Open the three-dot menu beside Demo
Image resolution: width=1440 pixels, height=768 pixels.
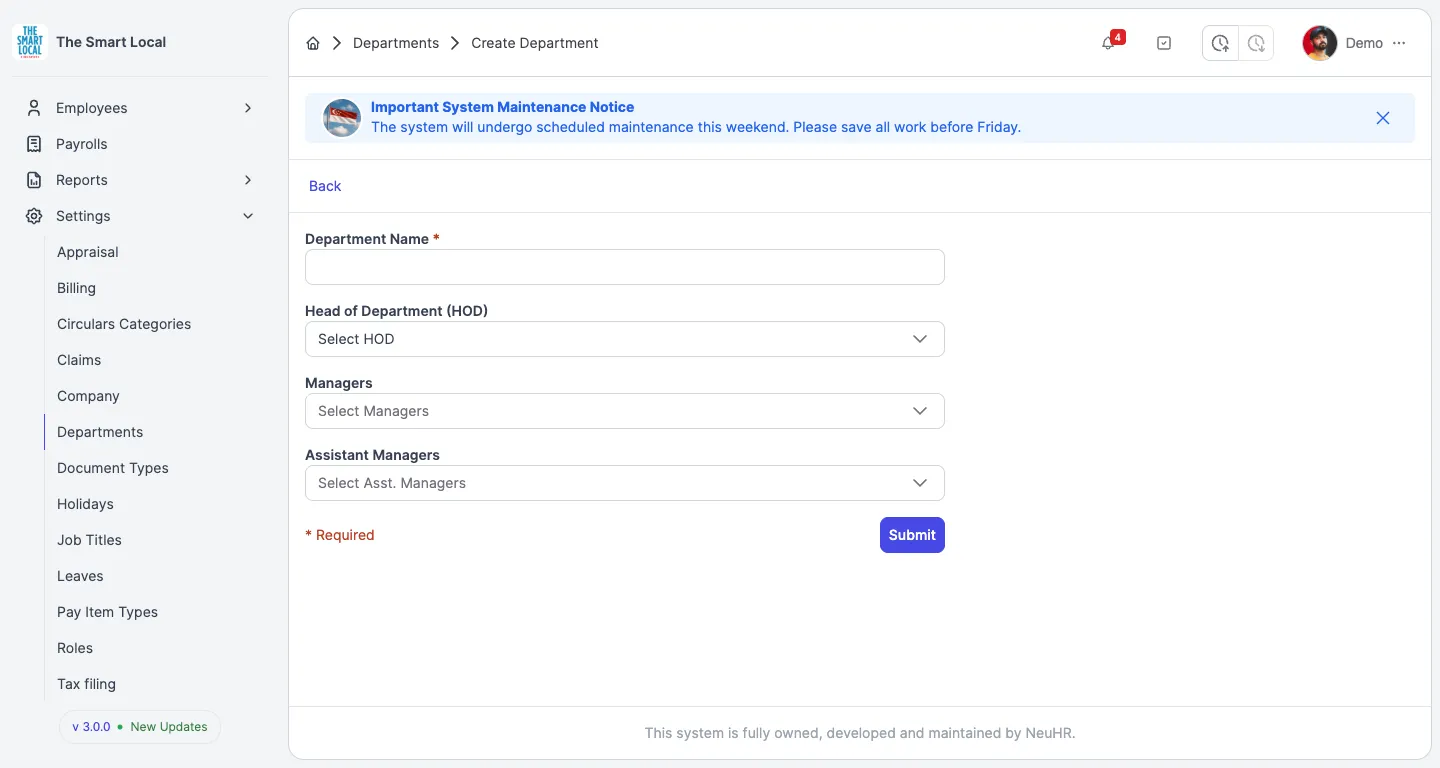[1399, 43]
